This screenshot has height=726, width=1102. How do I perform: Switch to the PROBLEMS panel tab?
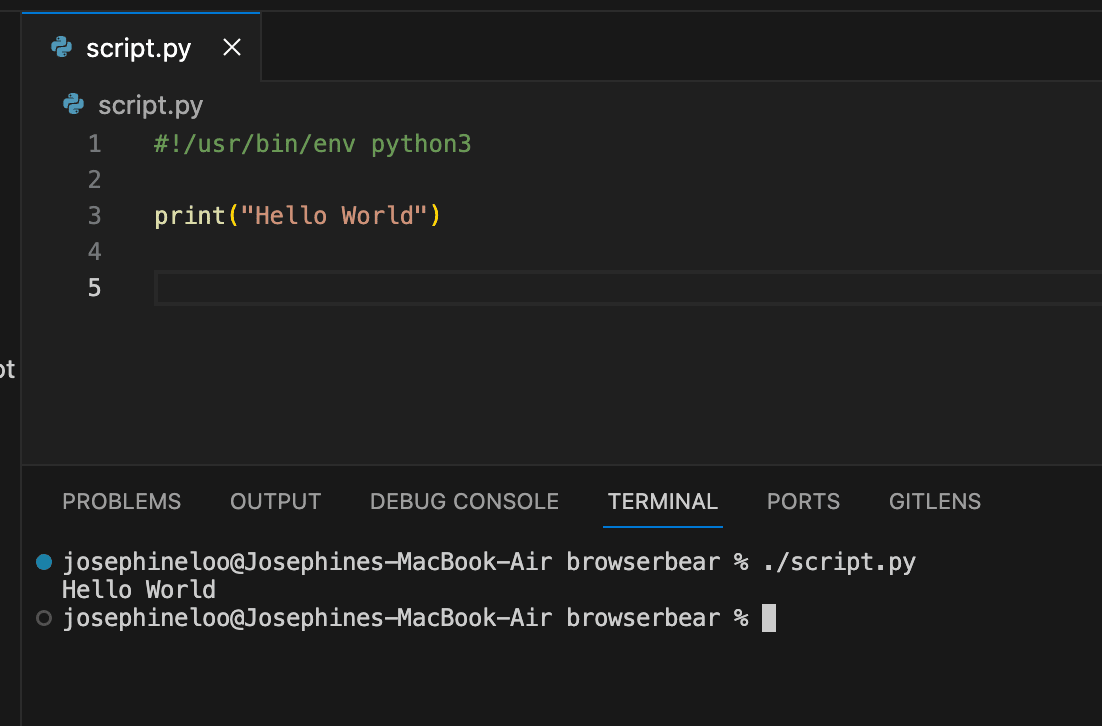click(121, 501)
